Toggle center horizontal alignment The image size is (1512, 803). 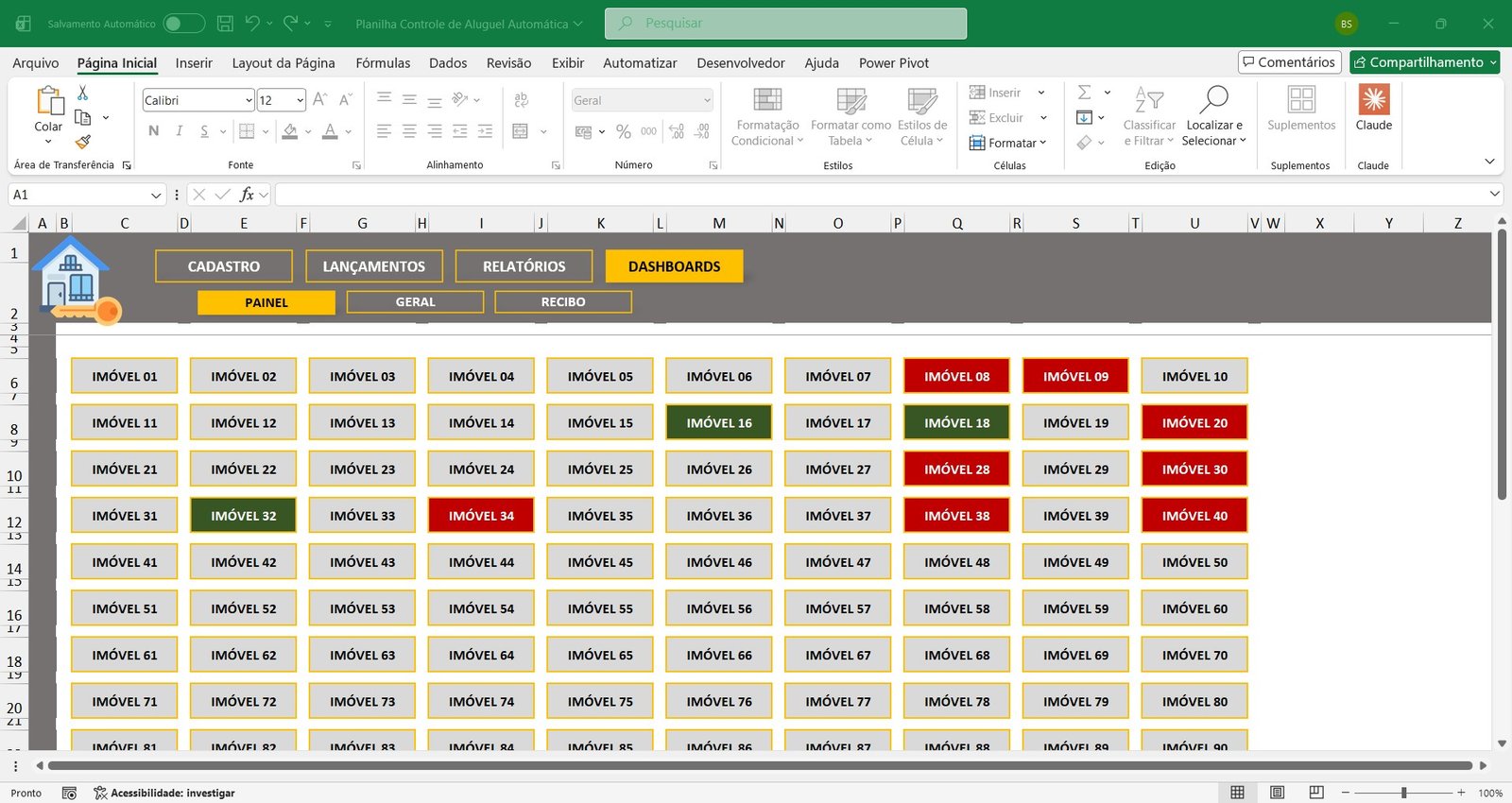click(409, 131)
